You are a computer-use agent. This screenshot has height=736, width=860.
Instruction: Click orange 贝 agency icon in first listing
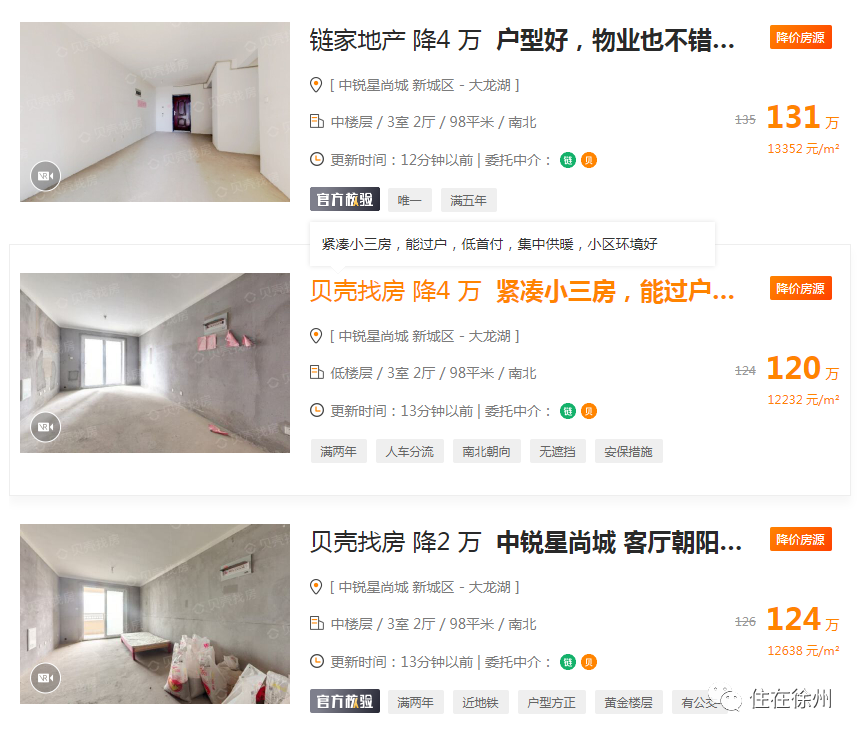click(x=589, y=160)
